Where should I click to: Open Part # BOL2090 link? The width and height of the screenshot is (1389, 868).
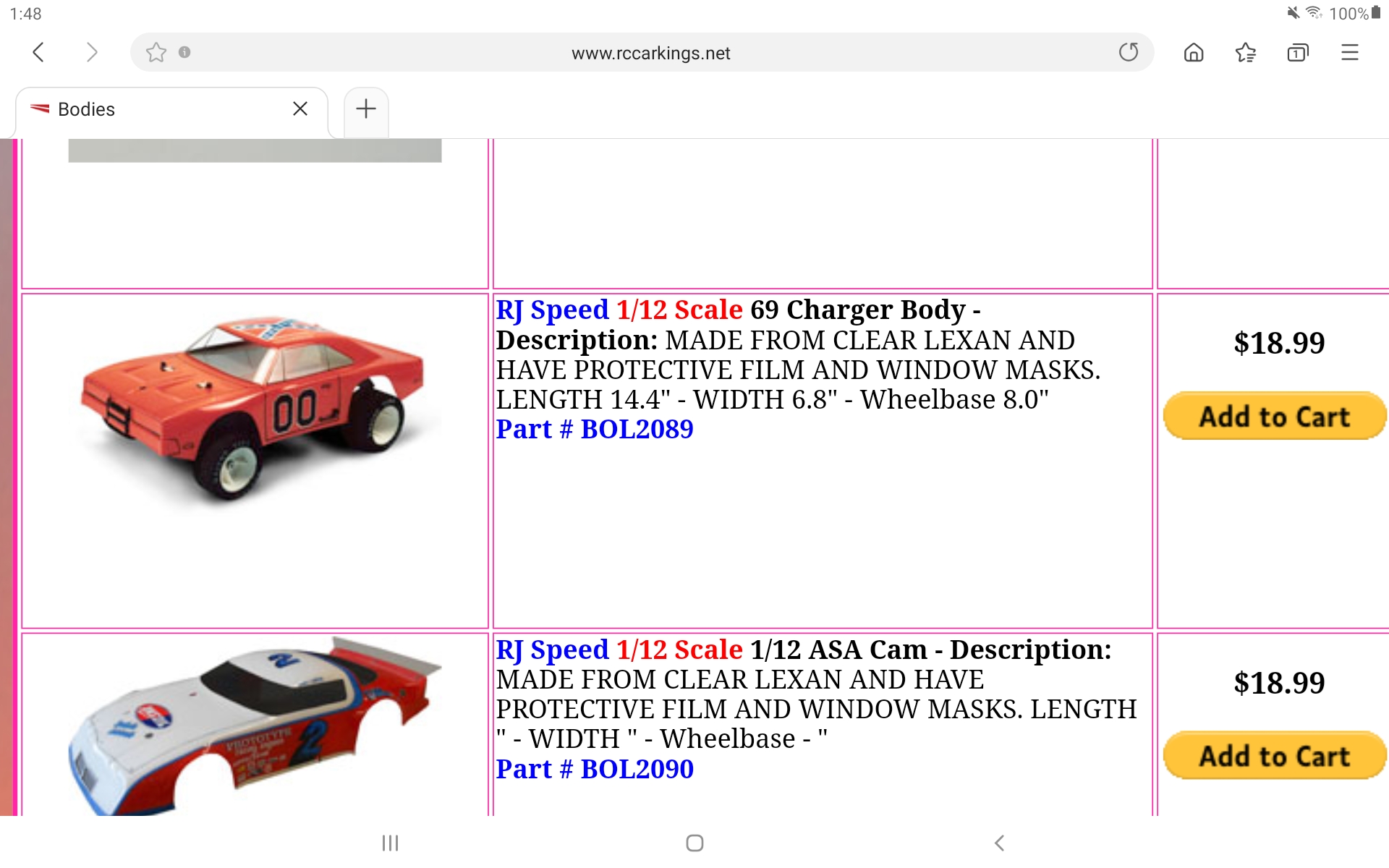click(x=595, y=769)
